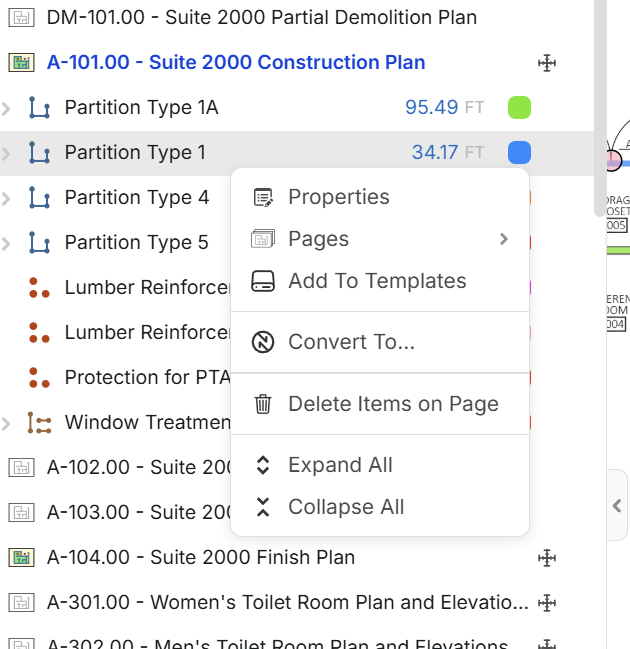Click move icon beside A-104.00 Finish Plan
This screenshot has width=630, height=649.
pos(547,558)
